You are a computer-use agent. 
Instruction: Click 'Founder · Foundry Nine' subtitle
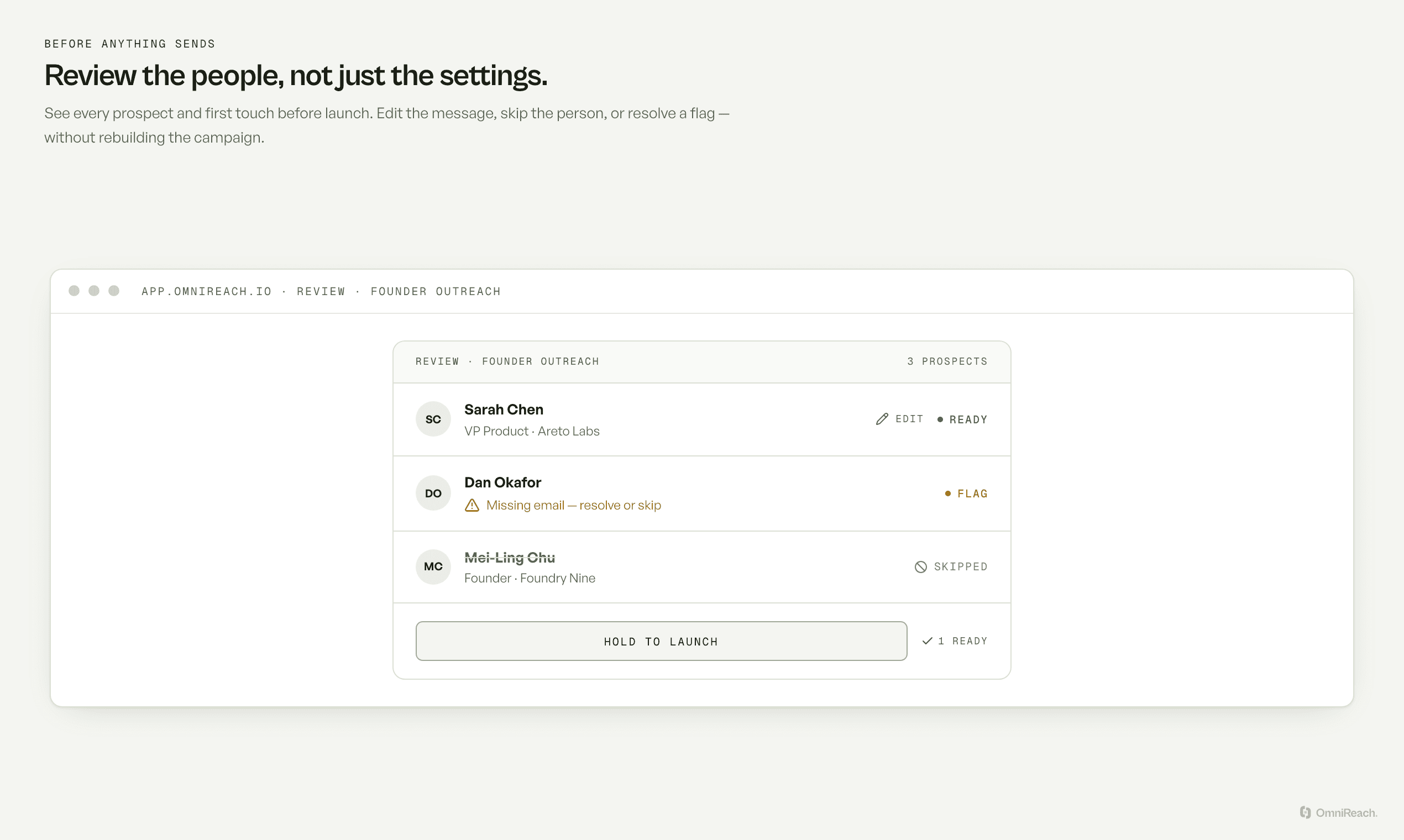(x=530, y=578)
